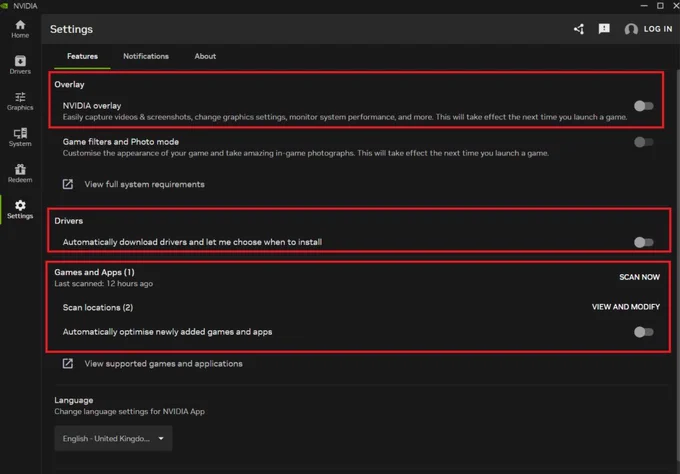Click the user avatar icon

click(631, 29)
